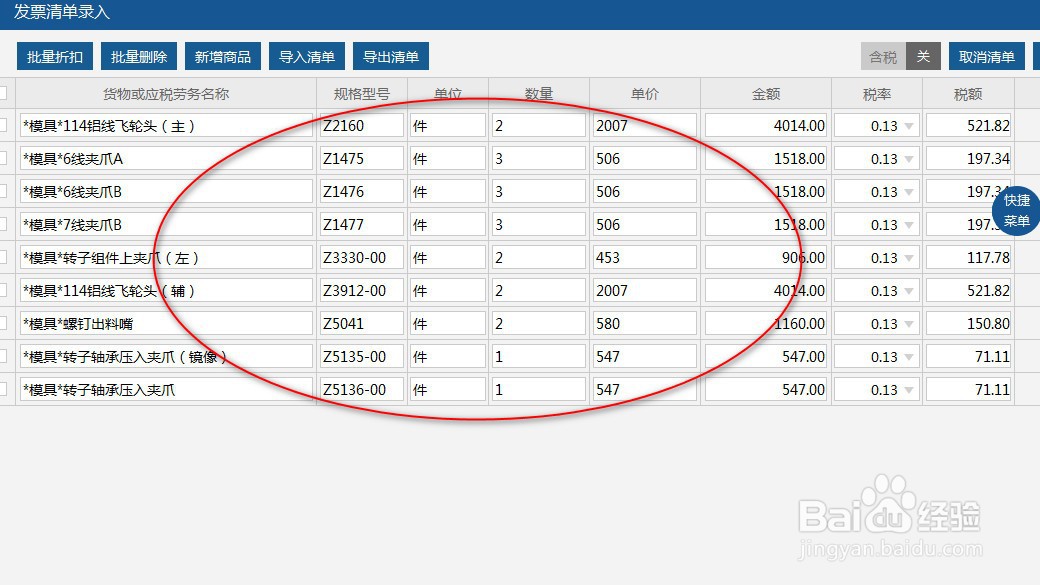Open tax rate dropdown for Z5136-00 row
This screenshot has width=1040, height=585.
[x=909, y=390]
